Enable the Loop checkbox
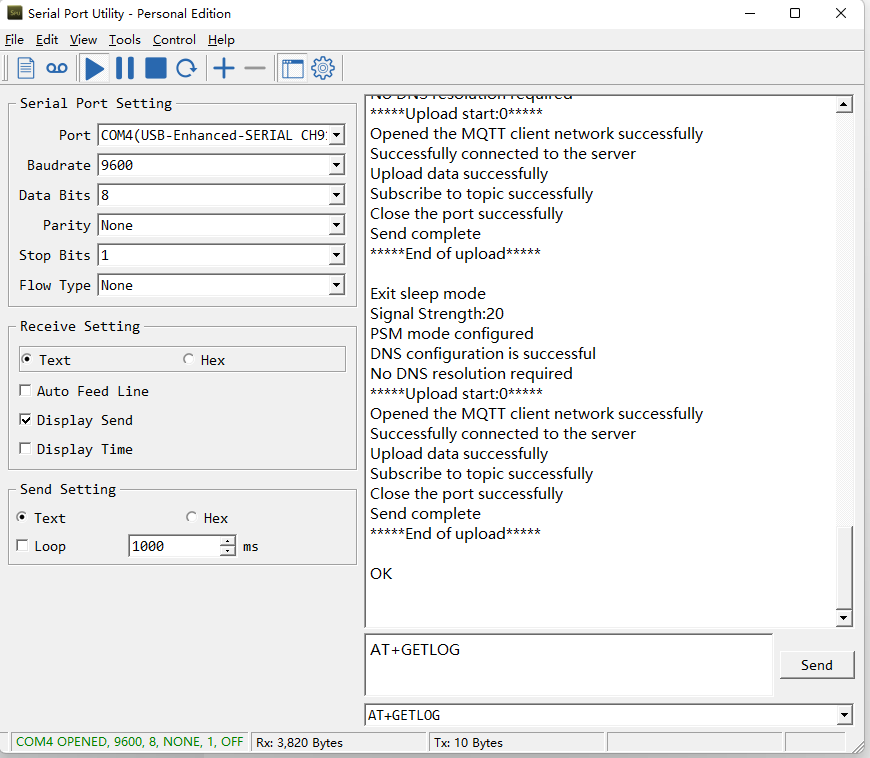The image size is (870, 758). pyautogui.click(x=22, y=545)
